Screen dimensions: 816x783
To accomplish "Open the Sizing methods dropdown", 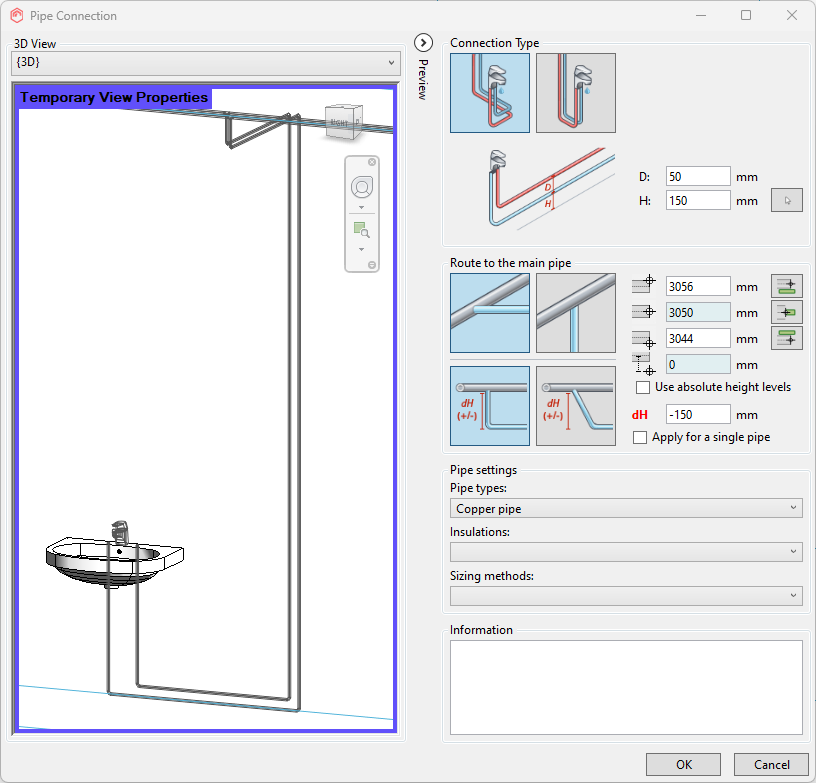I will 626,596.
